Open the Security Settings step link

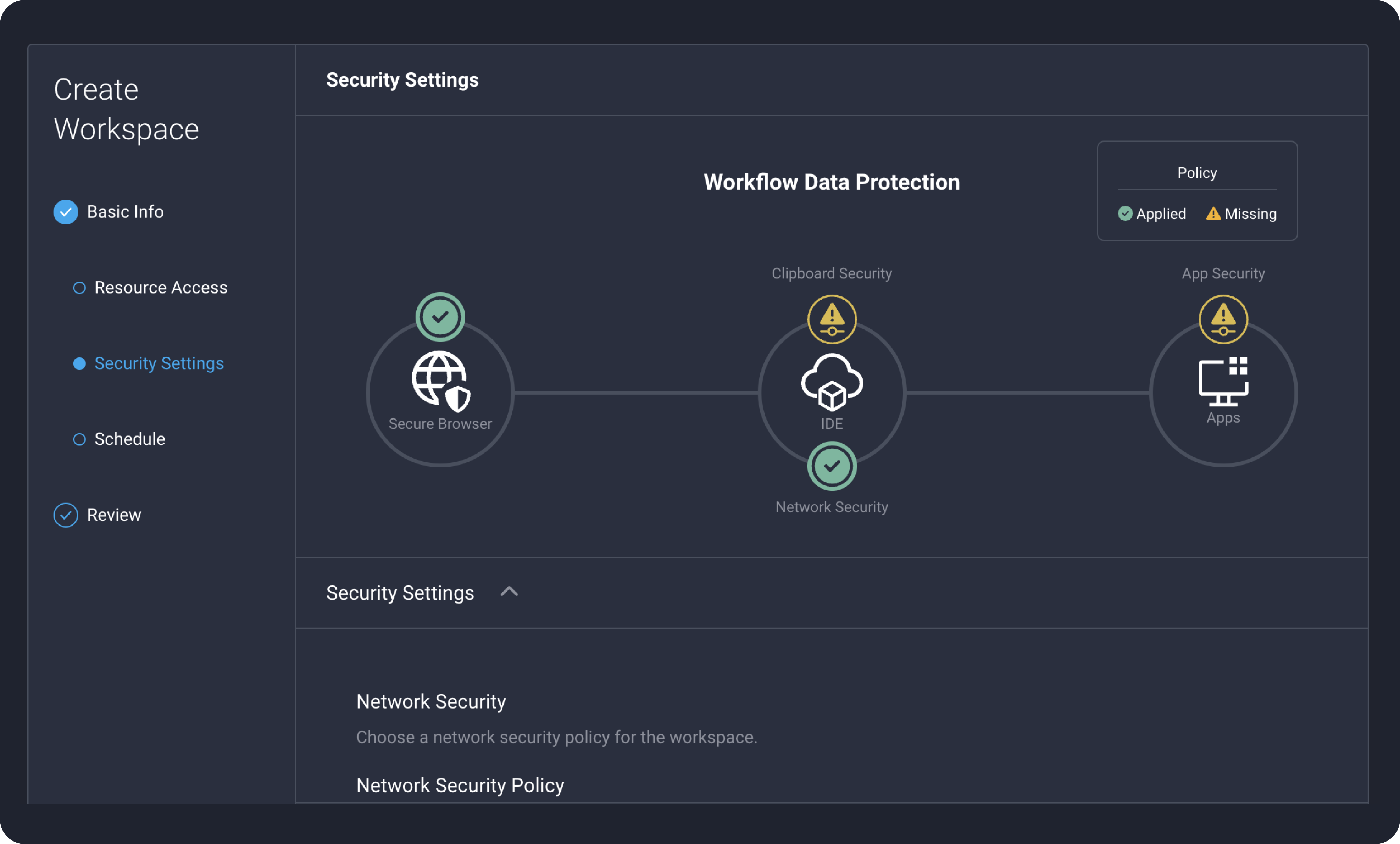(159, 364)
